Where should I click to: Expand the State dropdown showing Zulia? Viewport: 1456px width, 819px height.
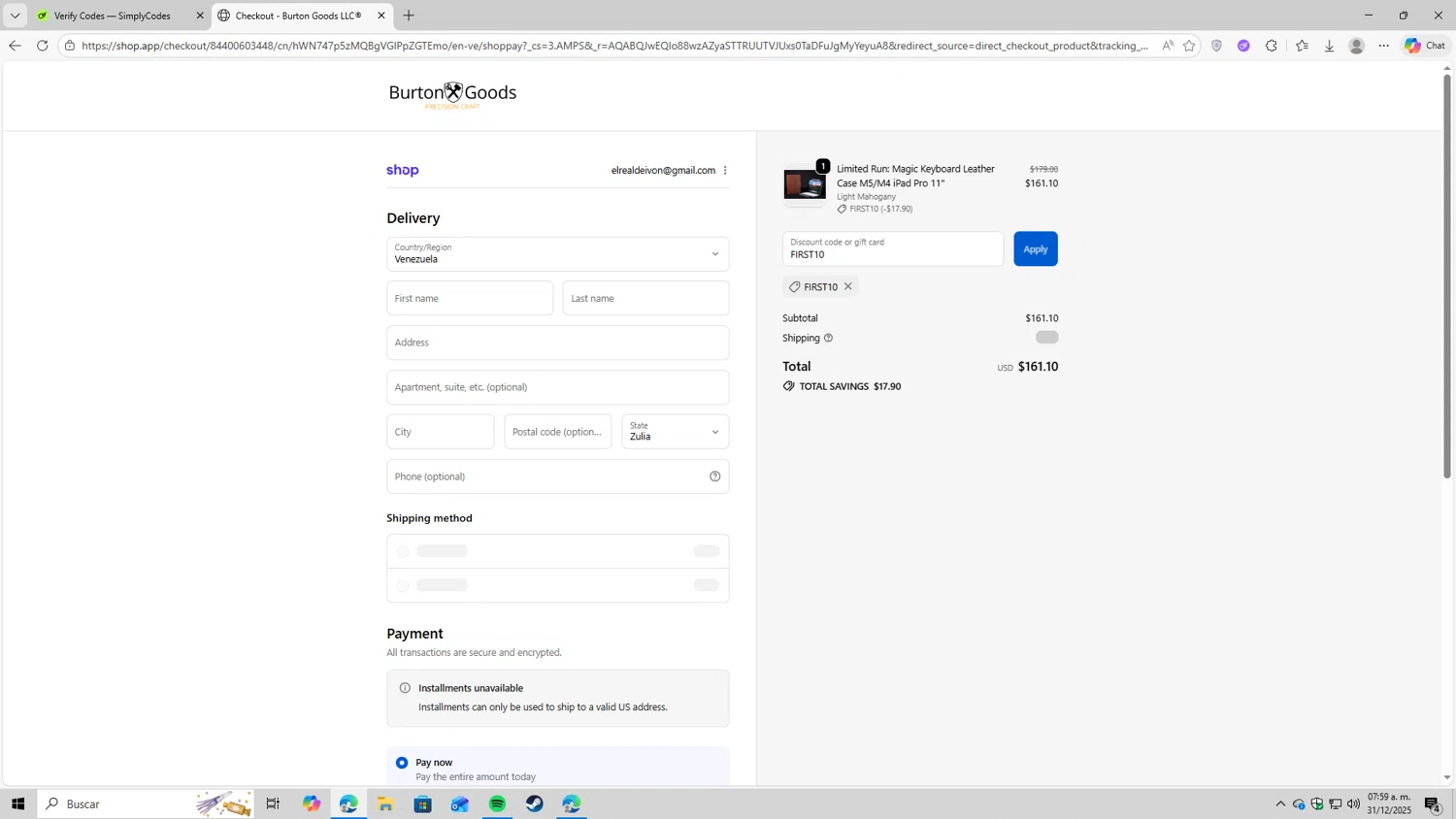point(676,432)
